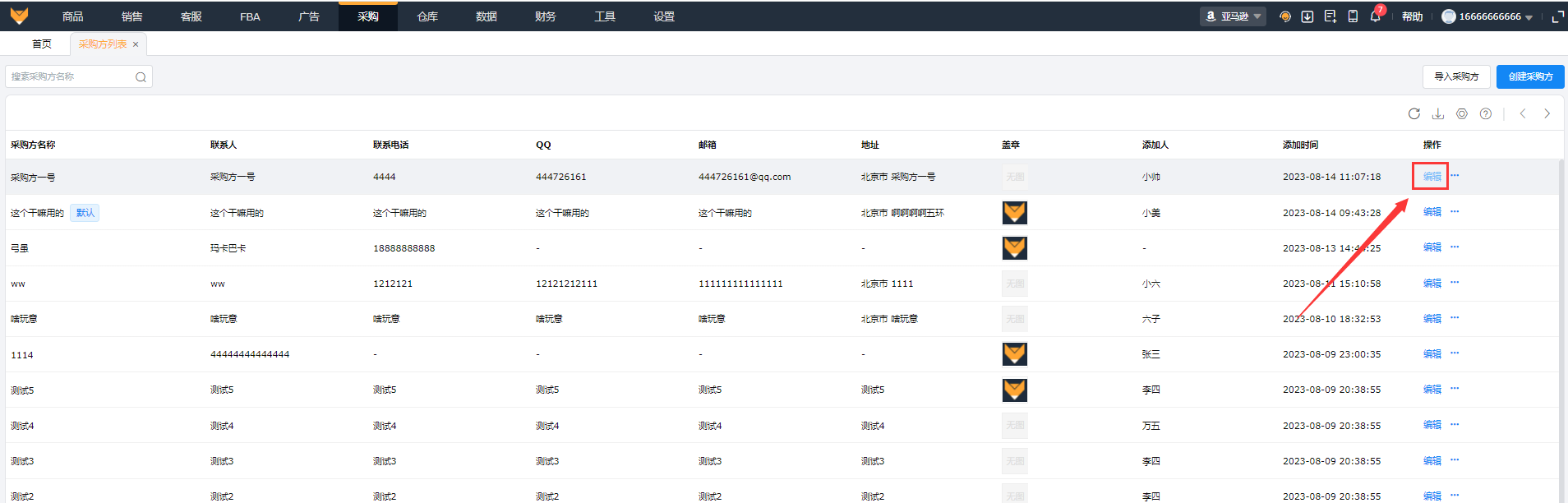
Task: Click the magnifier icon in search box
Action: (141, 77)
